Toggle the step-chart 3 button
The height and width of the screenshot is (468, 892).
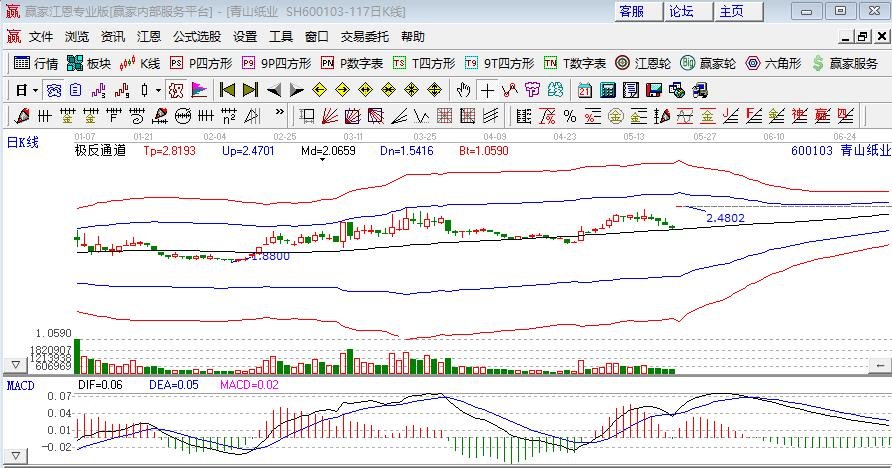click(x=99, y=90)
